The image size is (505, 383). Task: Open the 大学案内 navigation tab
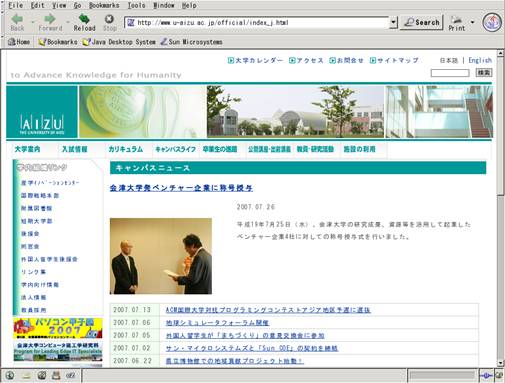click(27, 149)
